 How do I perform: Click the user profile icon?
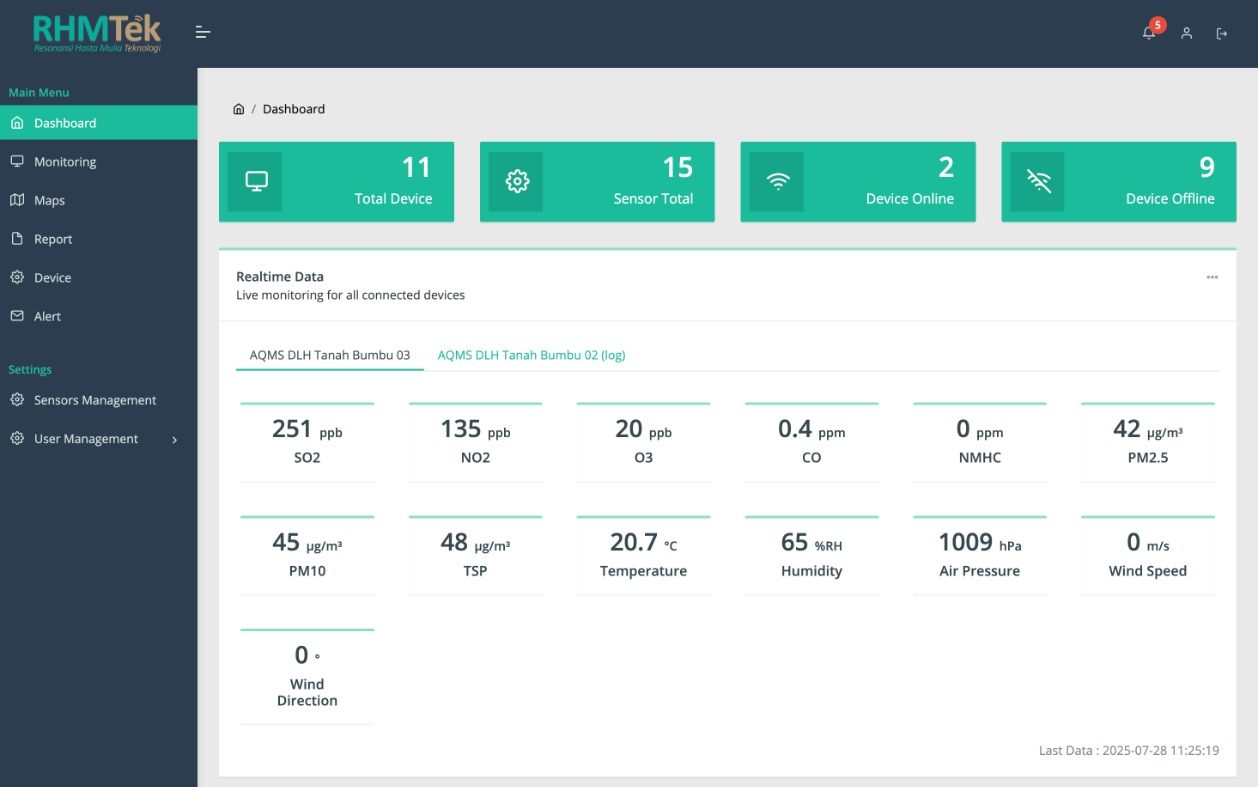(1186, 32)
